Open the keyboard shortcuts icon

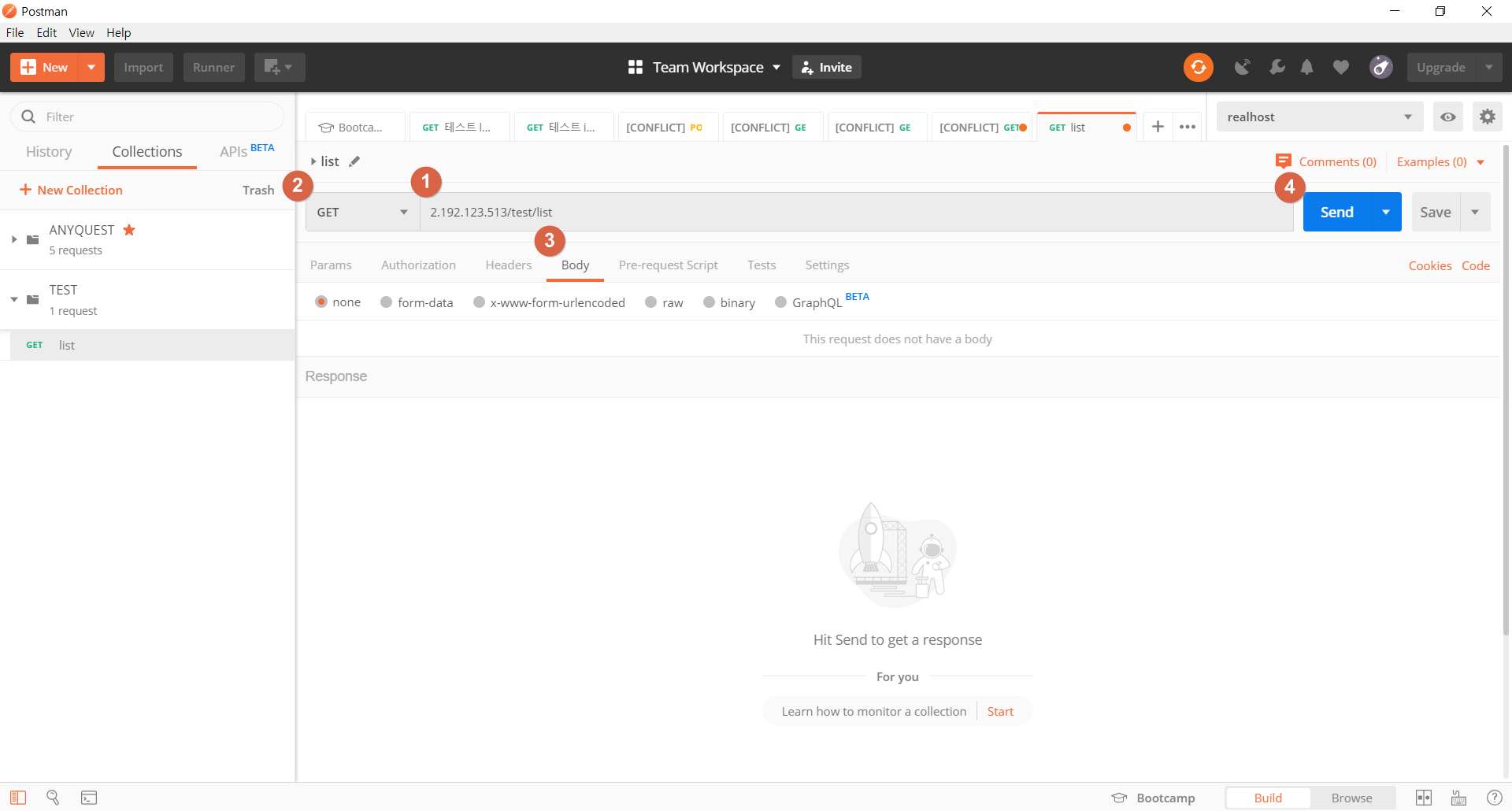coord(1458,798)
